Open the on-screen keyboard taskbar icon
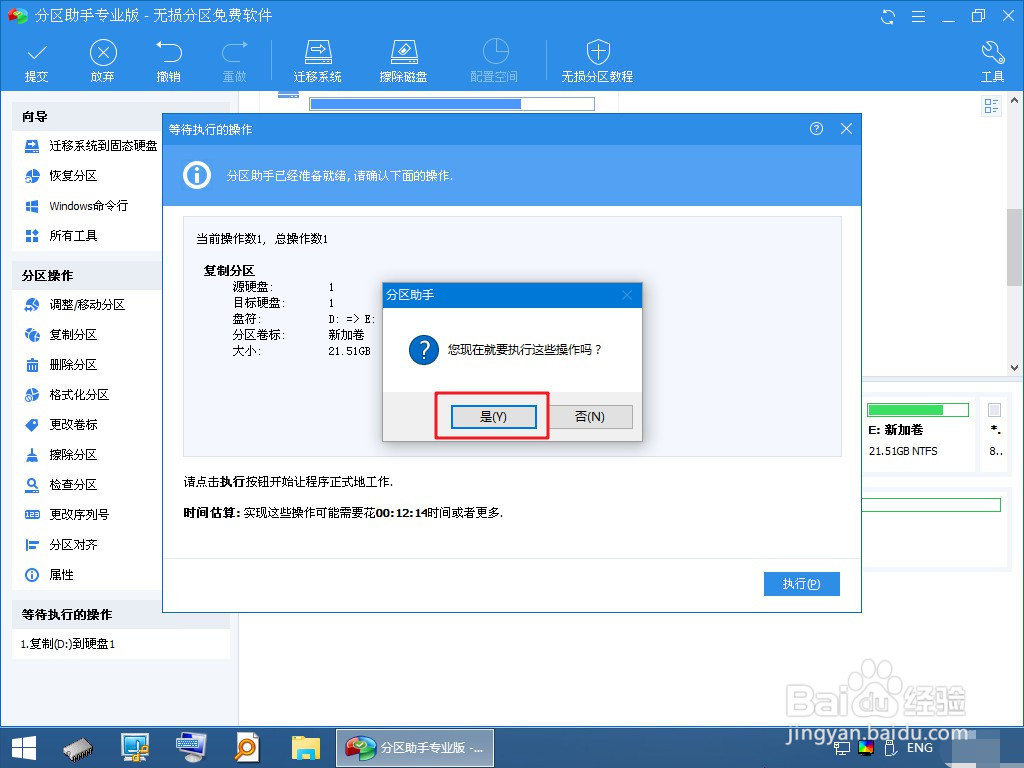The image size is (1024, 768). click(191, 748)
